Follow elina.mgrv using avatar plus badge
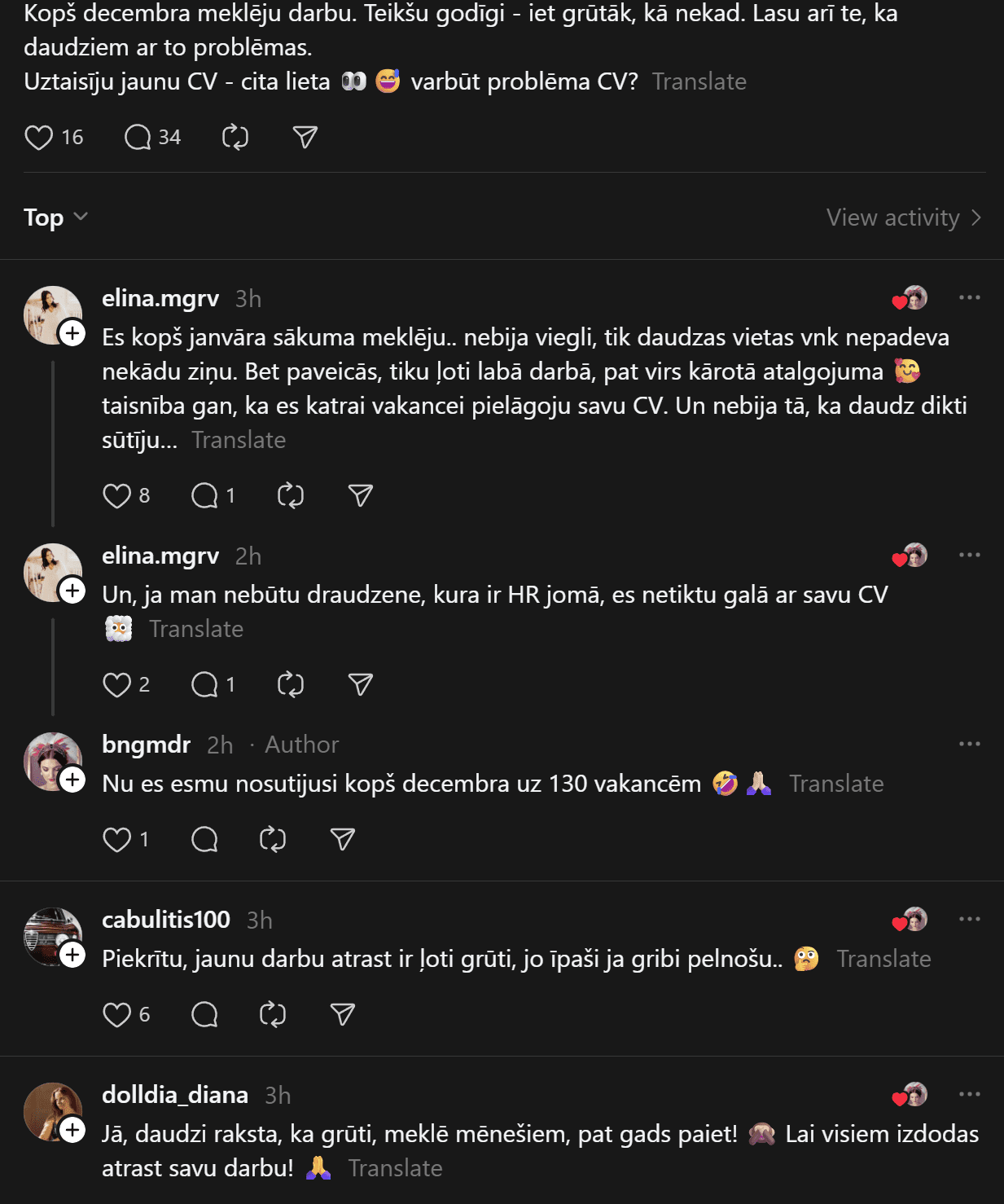 72,333
